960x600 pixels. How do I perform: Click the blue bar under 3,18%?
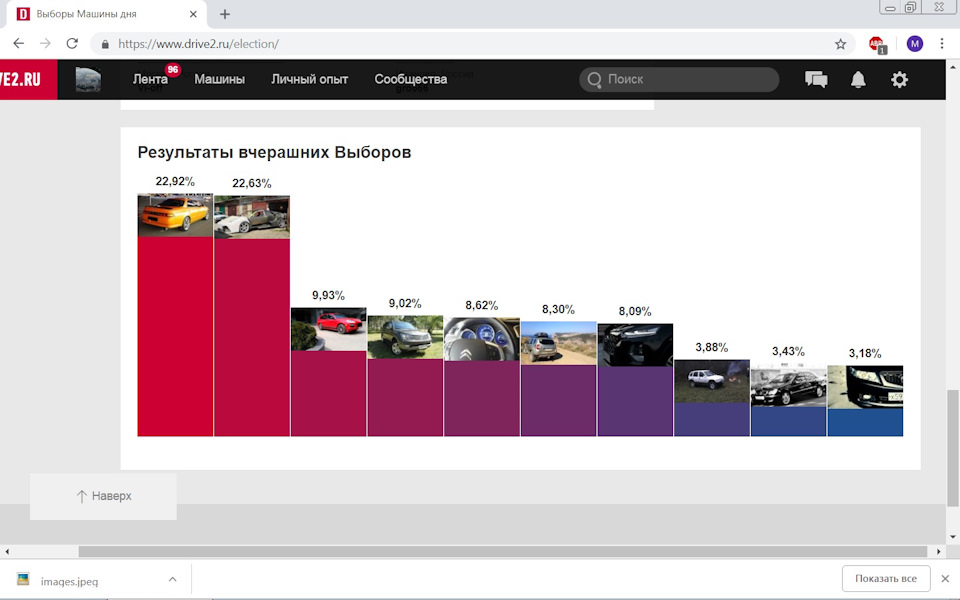[x=865, y=422]
